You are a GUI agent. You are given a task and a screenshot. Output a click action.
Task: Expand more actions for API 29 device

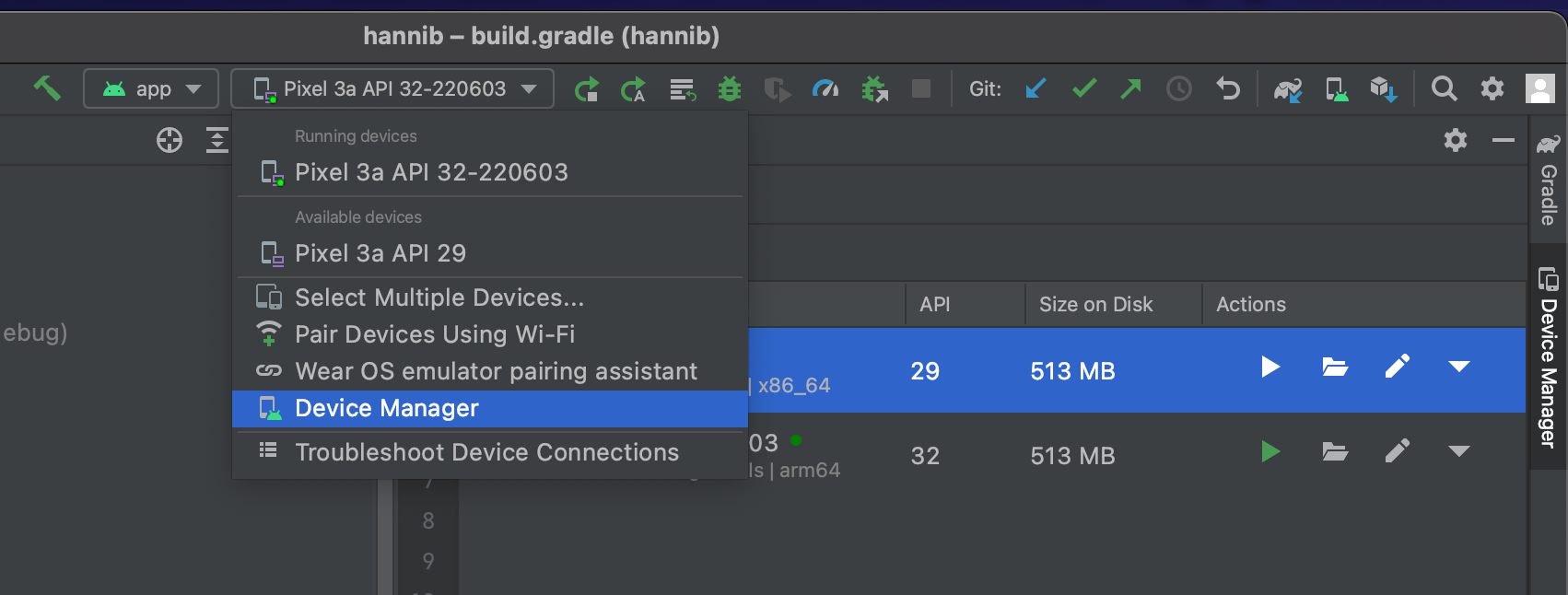1459,367
